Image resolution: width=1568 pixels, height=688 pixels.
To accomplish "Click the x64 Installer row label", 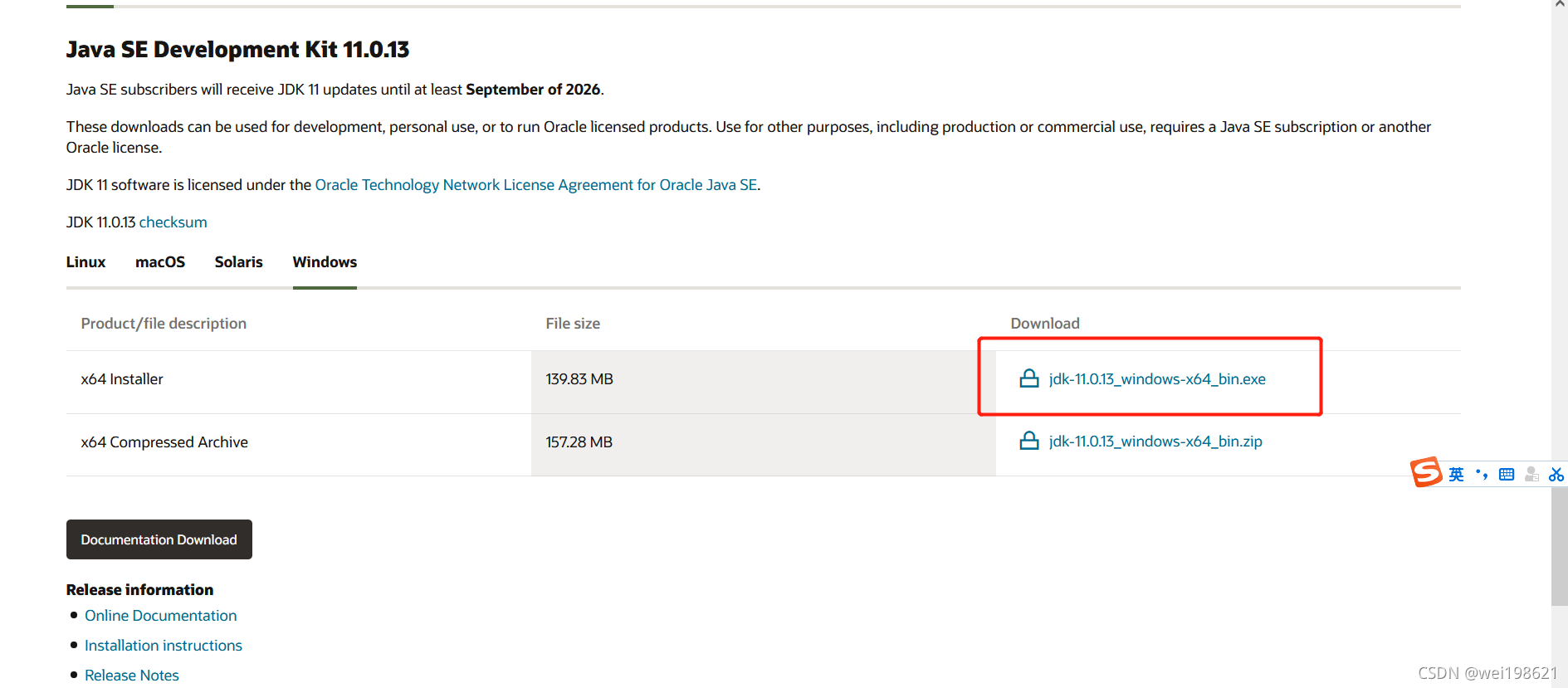I will [x=122, y=379].
